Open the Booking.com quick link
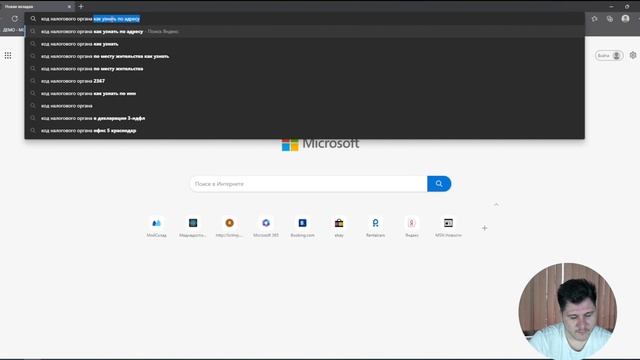This screenshot has height=360, width=640. coord(302,227)
